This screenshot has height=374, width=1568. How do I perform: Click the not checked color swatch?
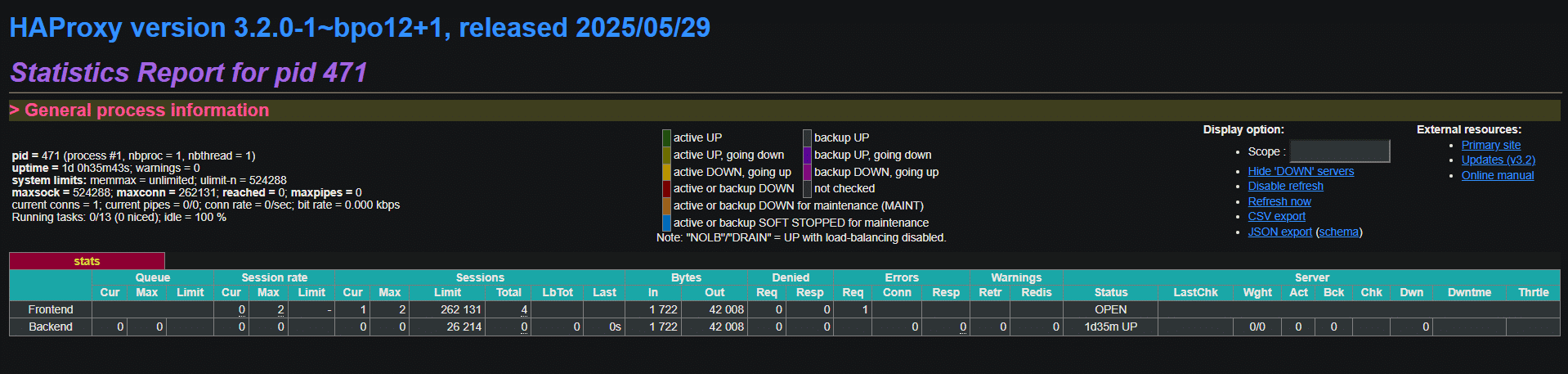[808, 188]
